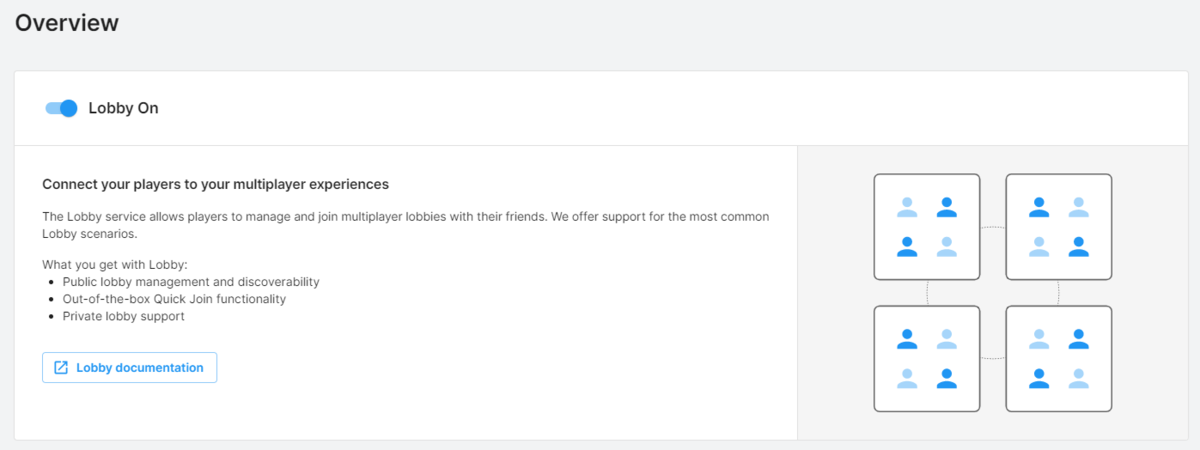This screenshot has width=1200, height=450.
Task: Click dark-blue player icon atop upper-left lobby box
Action: pos(946,207)
